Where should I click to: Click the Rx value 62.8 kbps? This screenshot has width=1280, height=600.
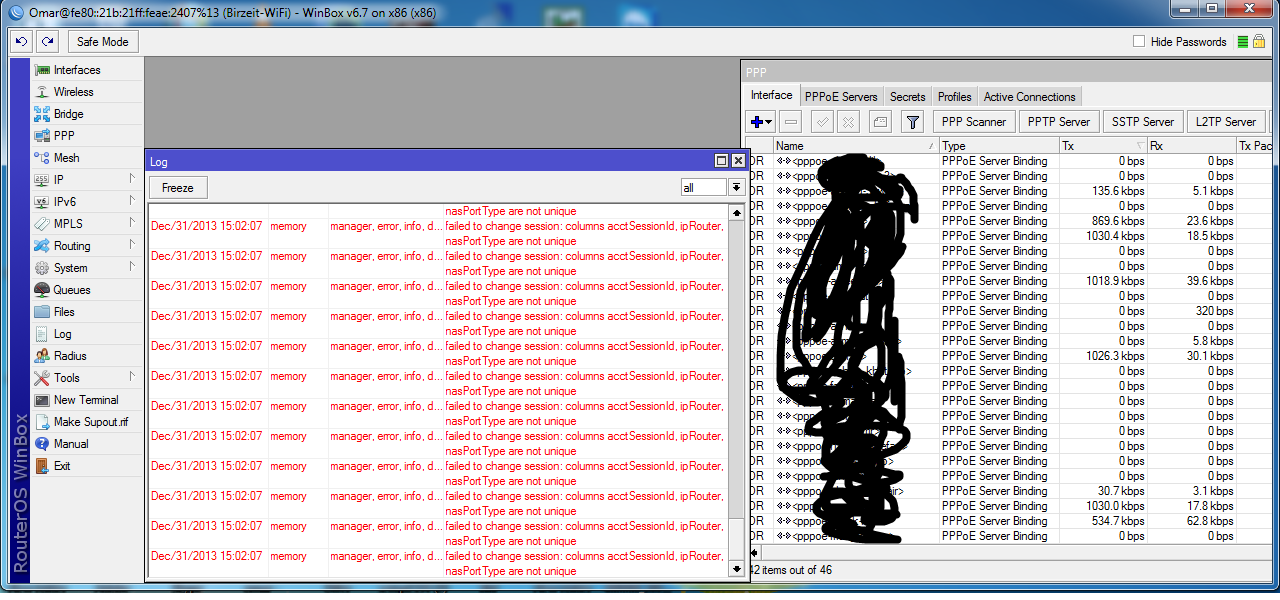(x=1209, y=521)
